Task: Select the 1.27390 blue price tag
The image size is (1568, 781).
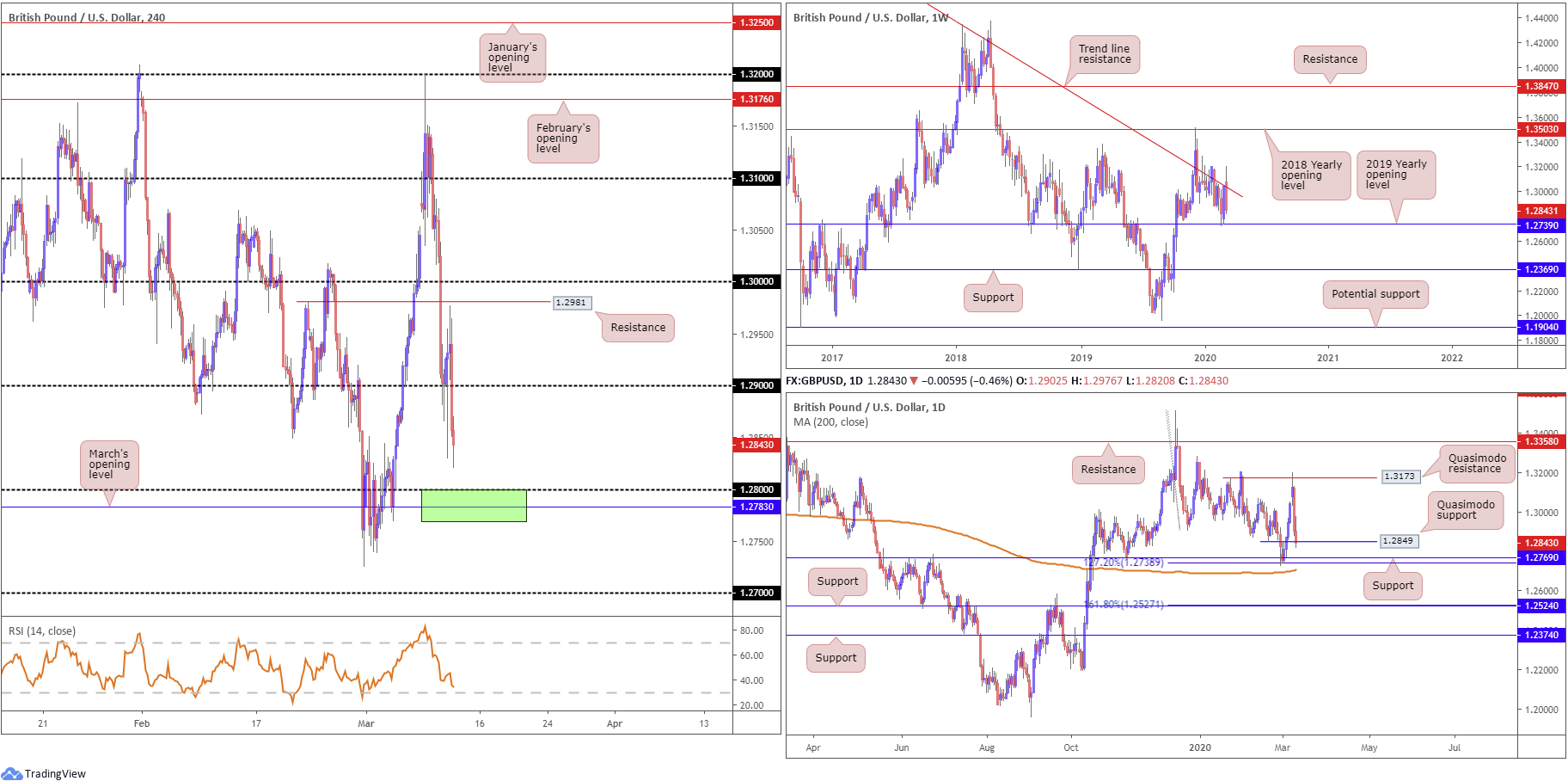Action: click(1541, 225)
